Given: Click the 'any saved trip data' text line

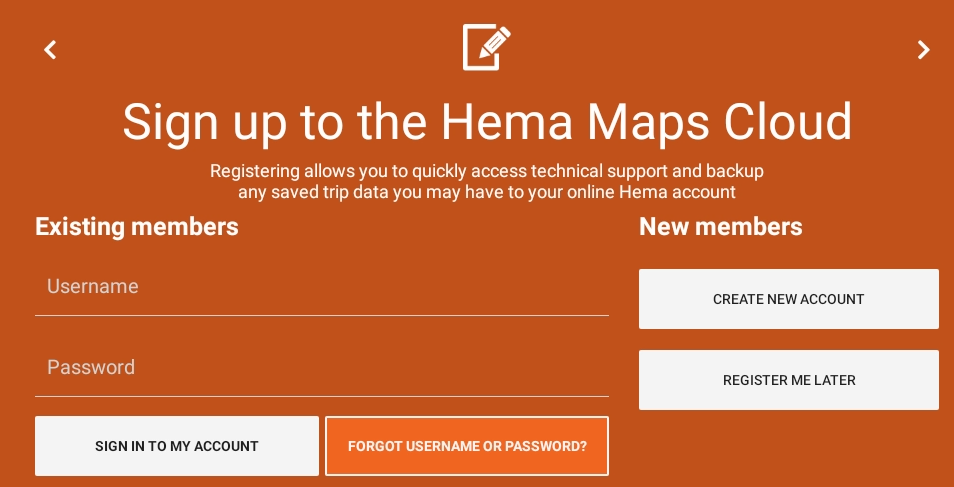Looking at the screenshot, I should pos(487,192).
